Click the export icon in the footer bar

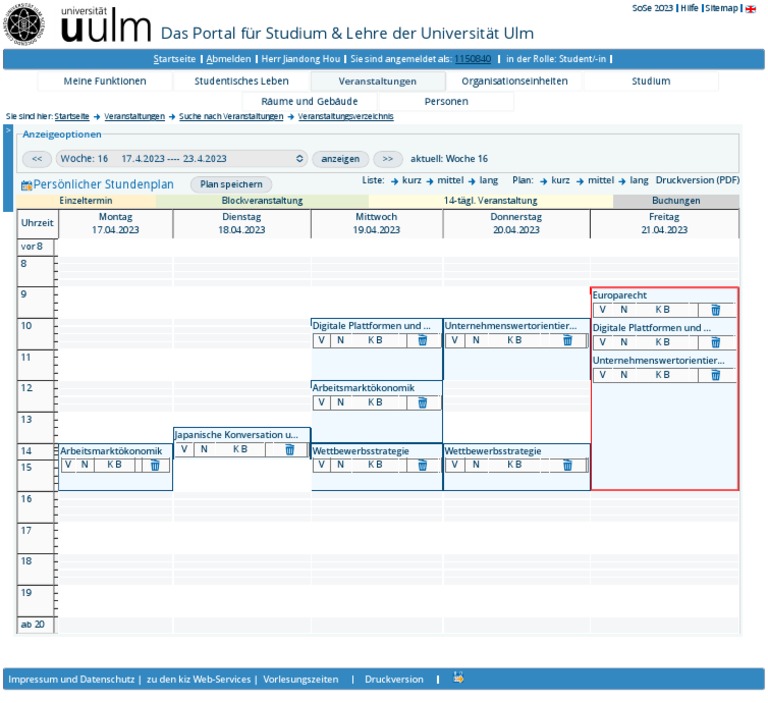click(458, 678)
